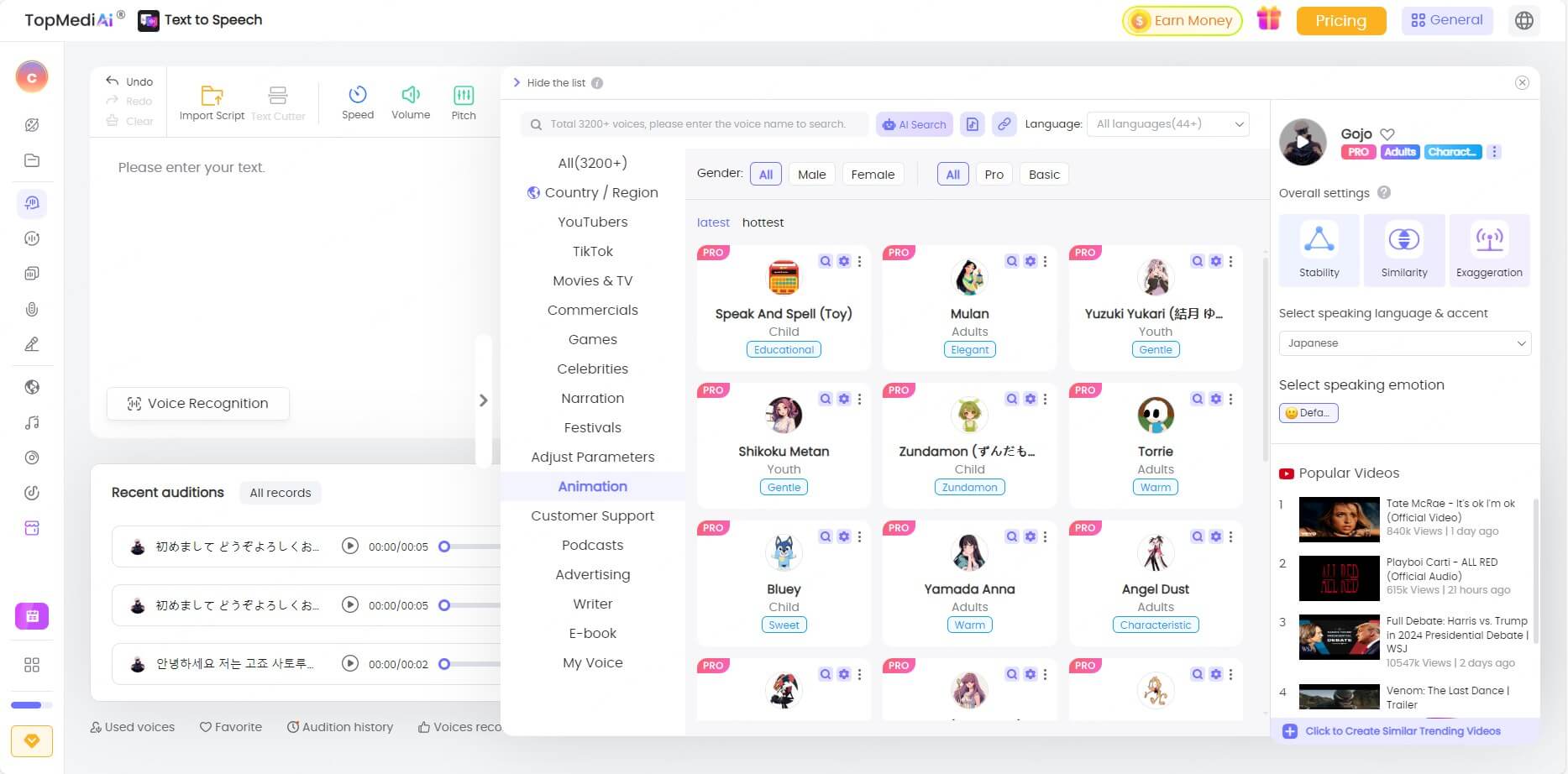1568x774 pixels.
Task: Click the Speed control icon
Action: tap(358, 95)
